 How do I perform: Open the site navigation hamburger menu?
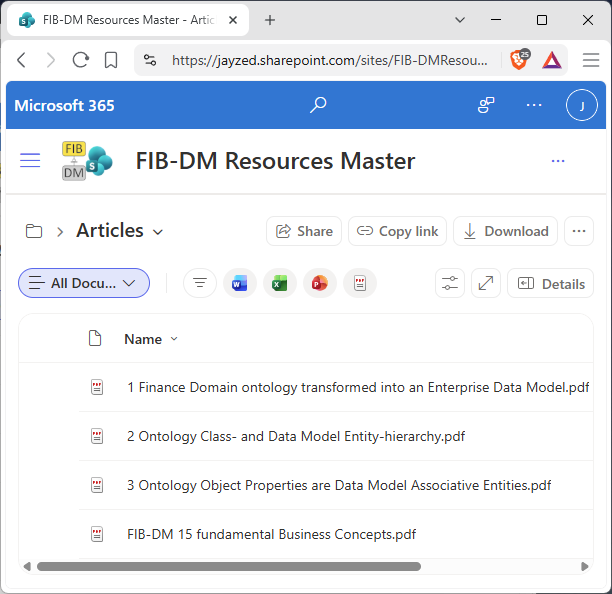[x=30, y=160]
